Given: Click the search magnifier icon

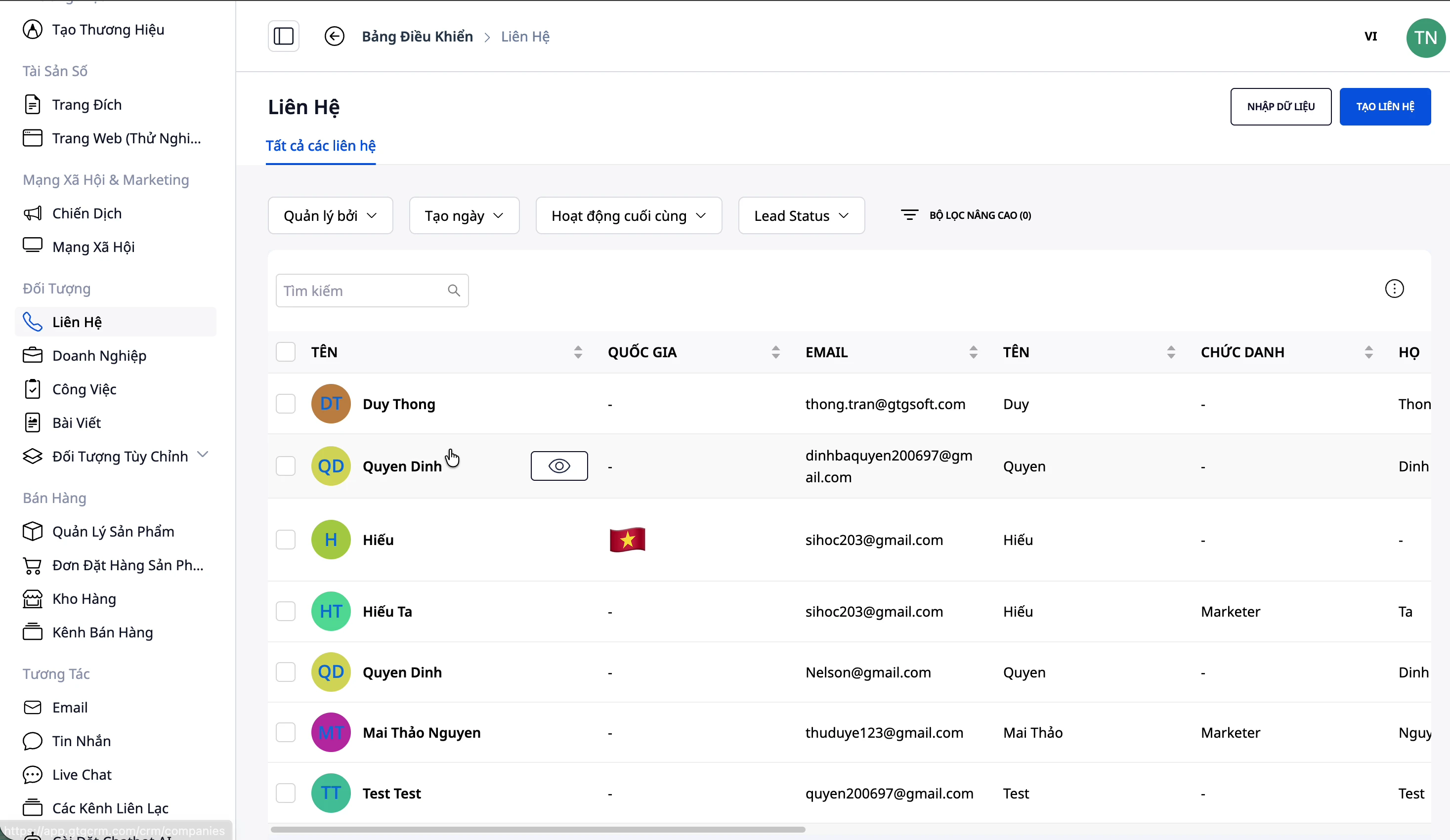Looking at the screenshot, I should [453, 291].
